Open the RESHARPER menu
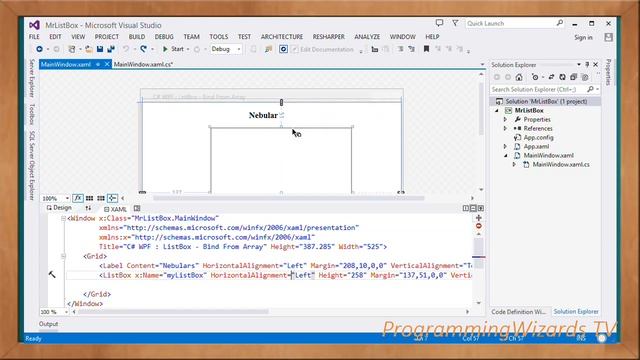 [329, 37]
